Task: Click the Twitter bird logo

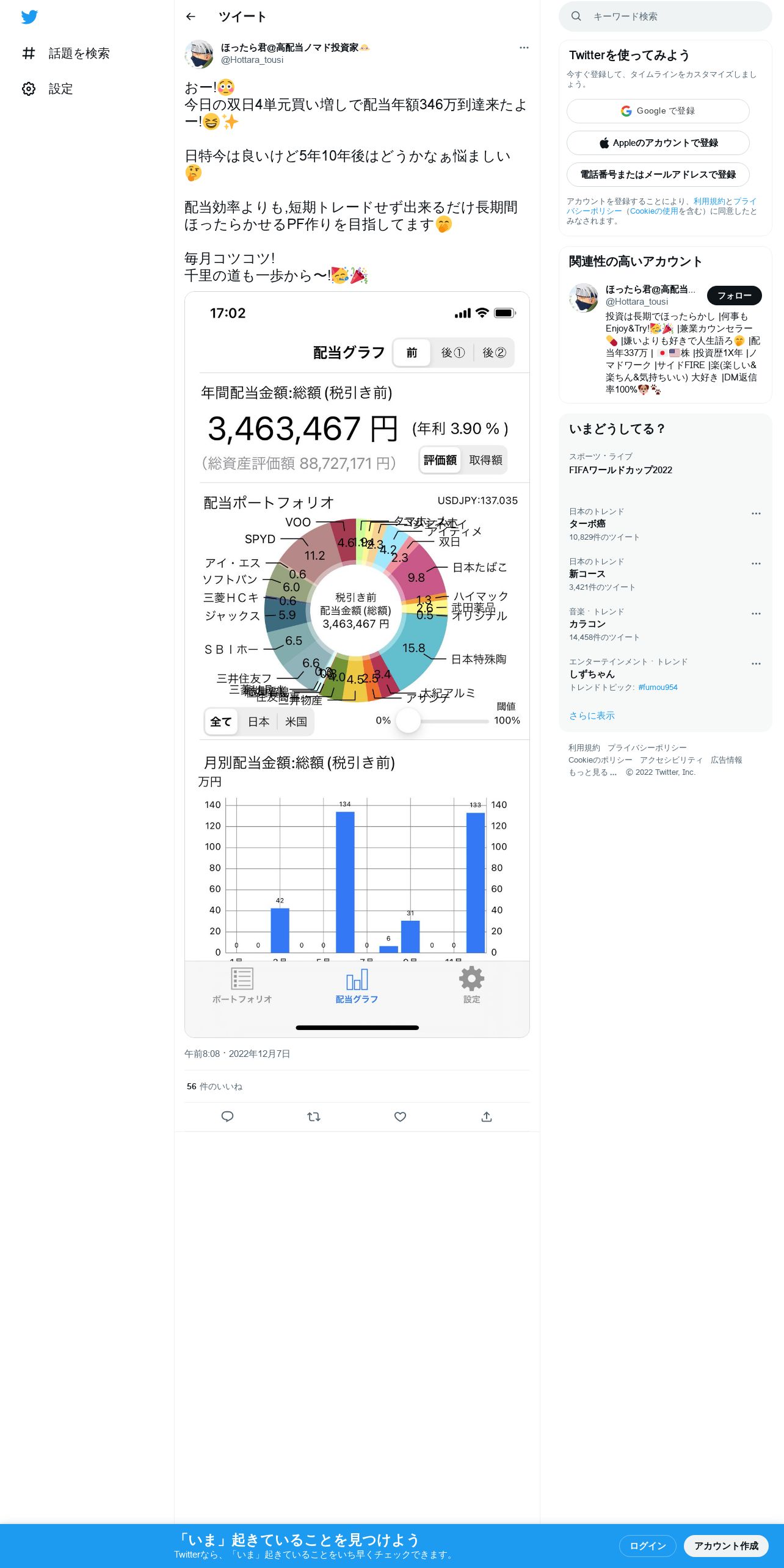Action: click(x=29, y=17)
